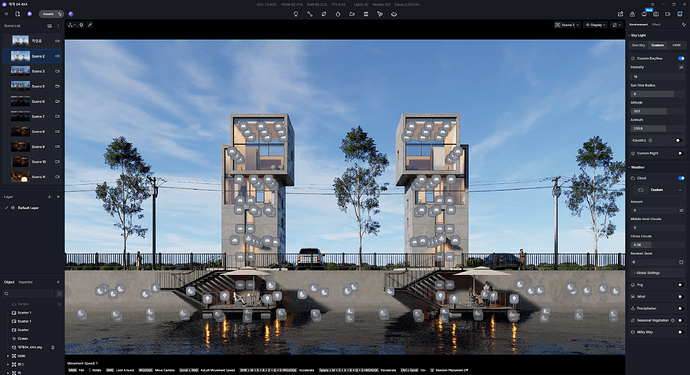Click the purple sphere icon next to Assets

[x=71, y=14]
